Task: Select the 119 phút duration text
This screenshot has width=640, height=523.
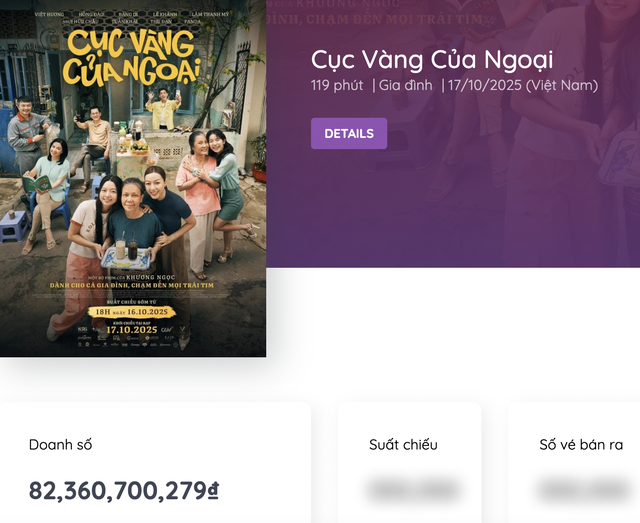Action: pos(337,85)
